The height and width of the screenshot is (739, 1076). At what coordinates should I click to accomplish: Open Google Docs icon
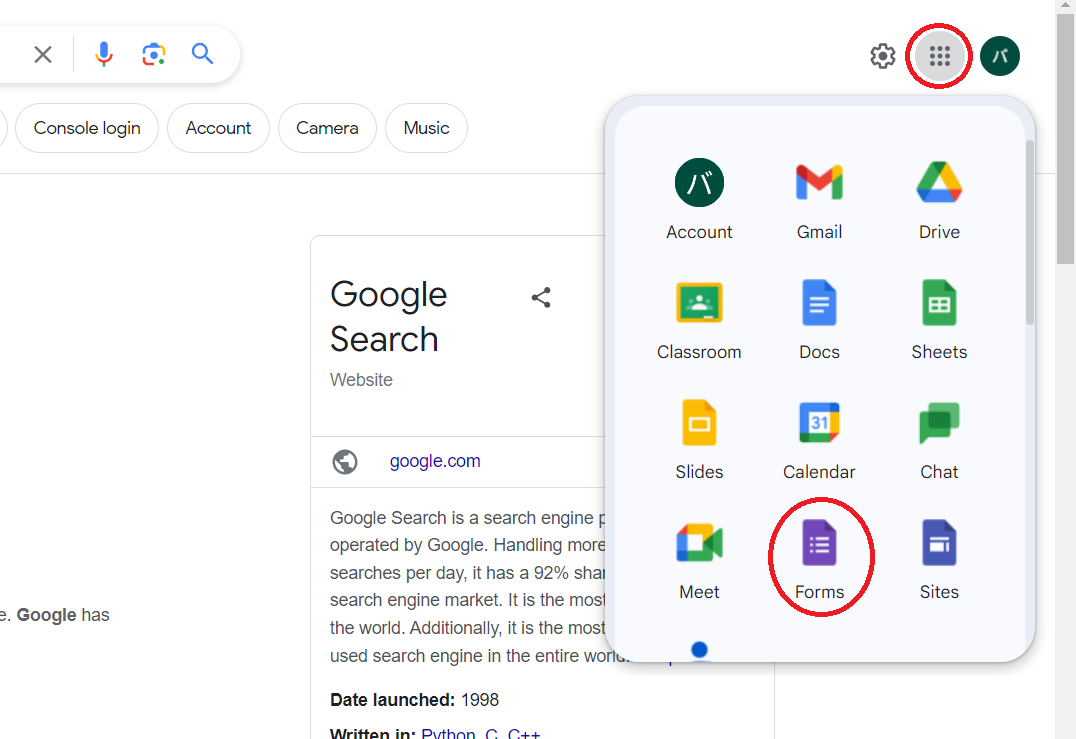pyautogui.click(x=819, y=320)
